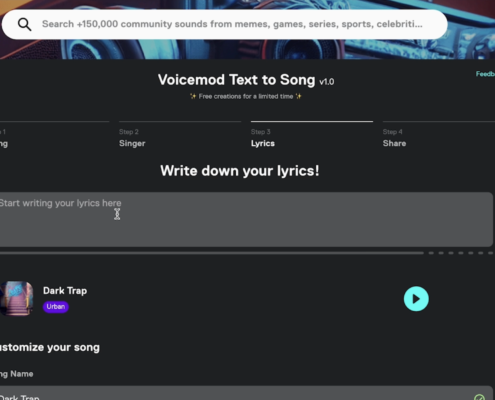Jump to the Step 4 Share tab

[439, 135]
